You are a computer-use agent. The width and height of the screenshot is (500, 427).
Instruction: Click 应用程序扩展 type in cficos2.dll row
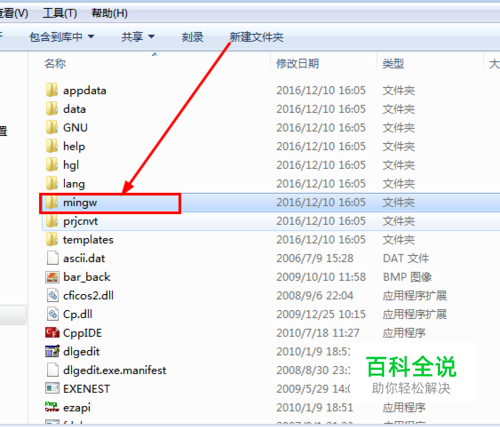[x=415, y=296]
